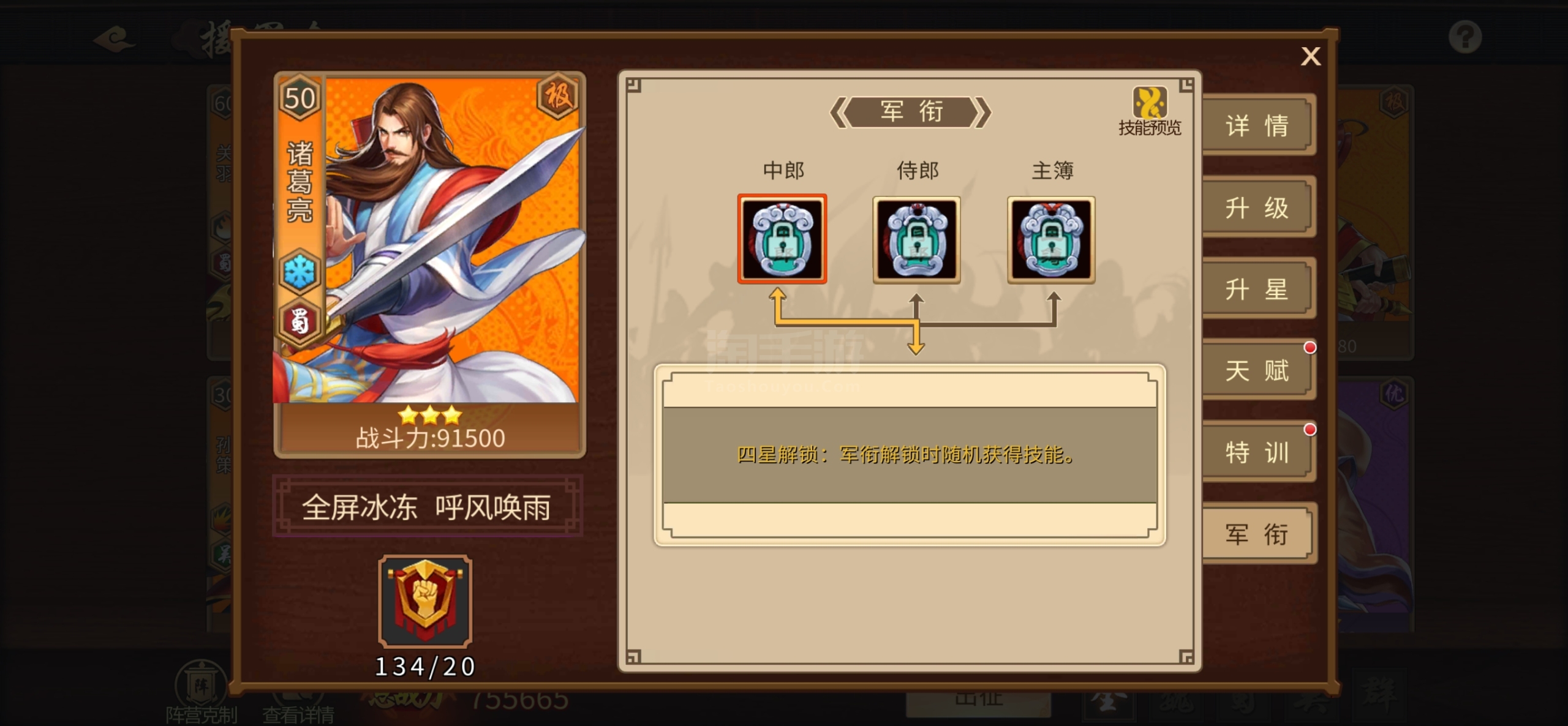Tap the fist shield fragment icon
Image resolution: width=1568 pixels, height=726 pixels.
point(425,601)
